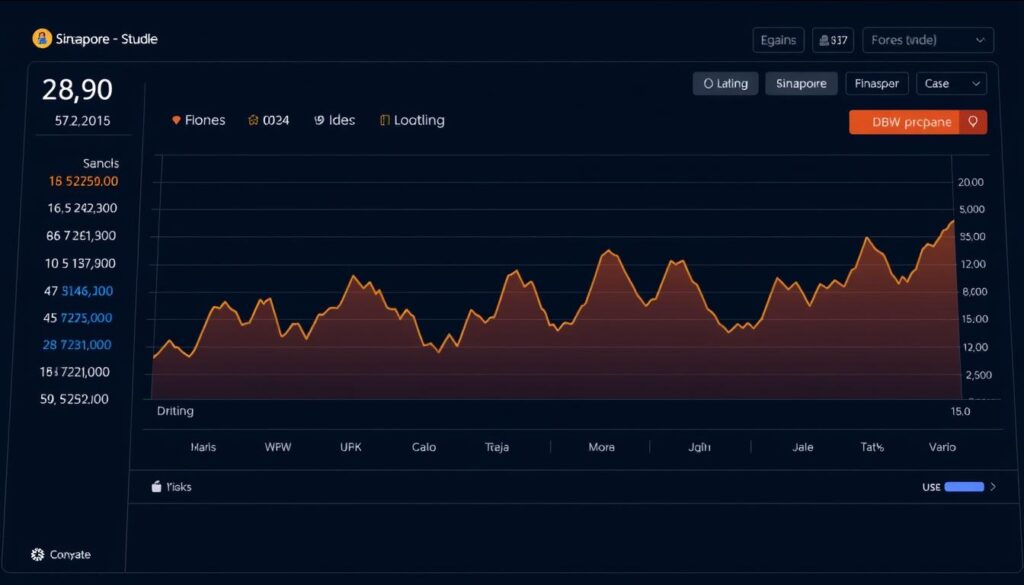Click the bookmark icon beside Lootling
The image size is (1024, 585).
(384, 120)
